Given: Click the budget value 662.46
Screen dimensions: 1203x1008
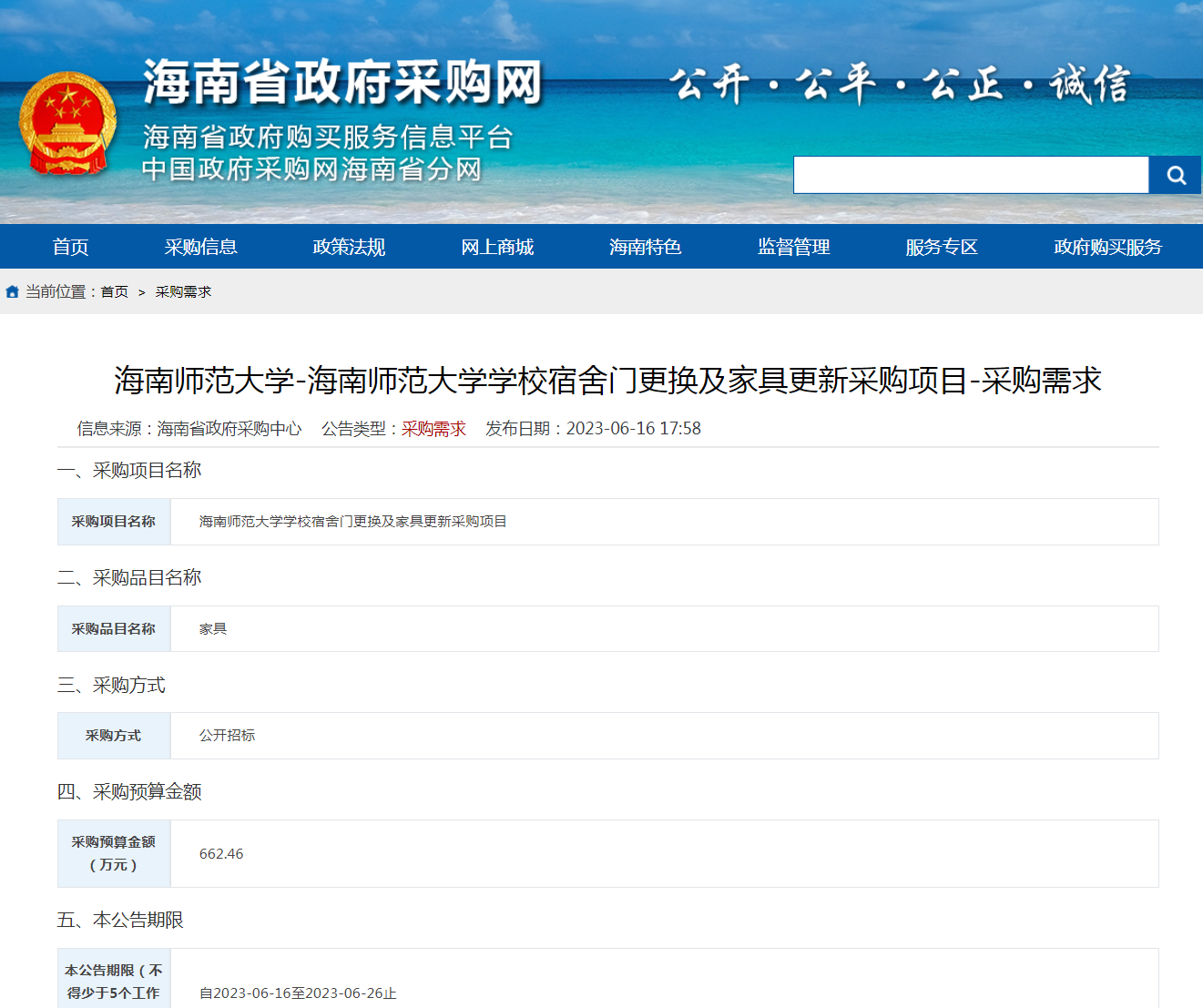Looking at the screenshot, I should tap(221, 854).
